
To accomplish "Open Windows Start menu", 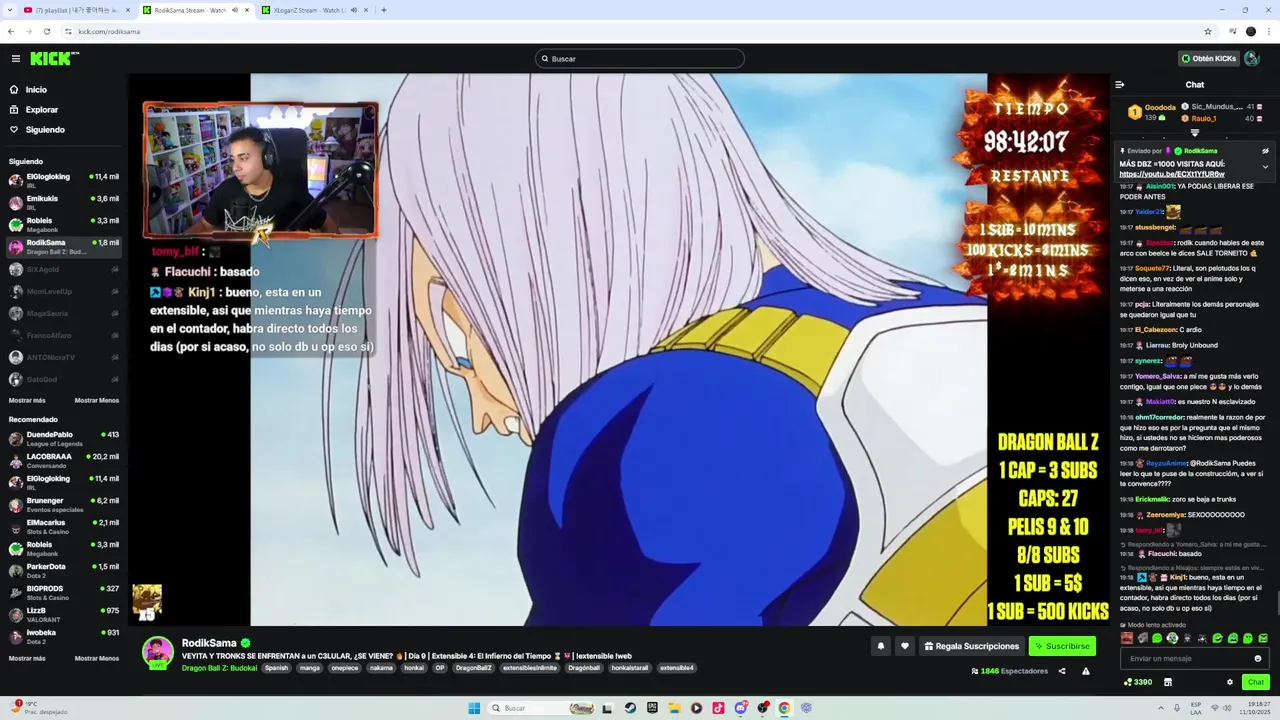I will click(474, 708).
